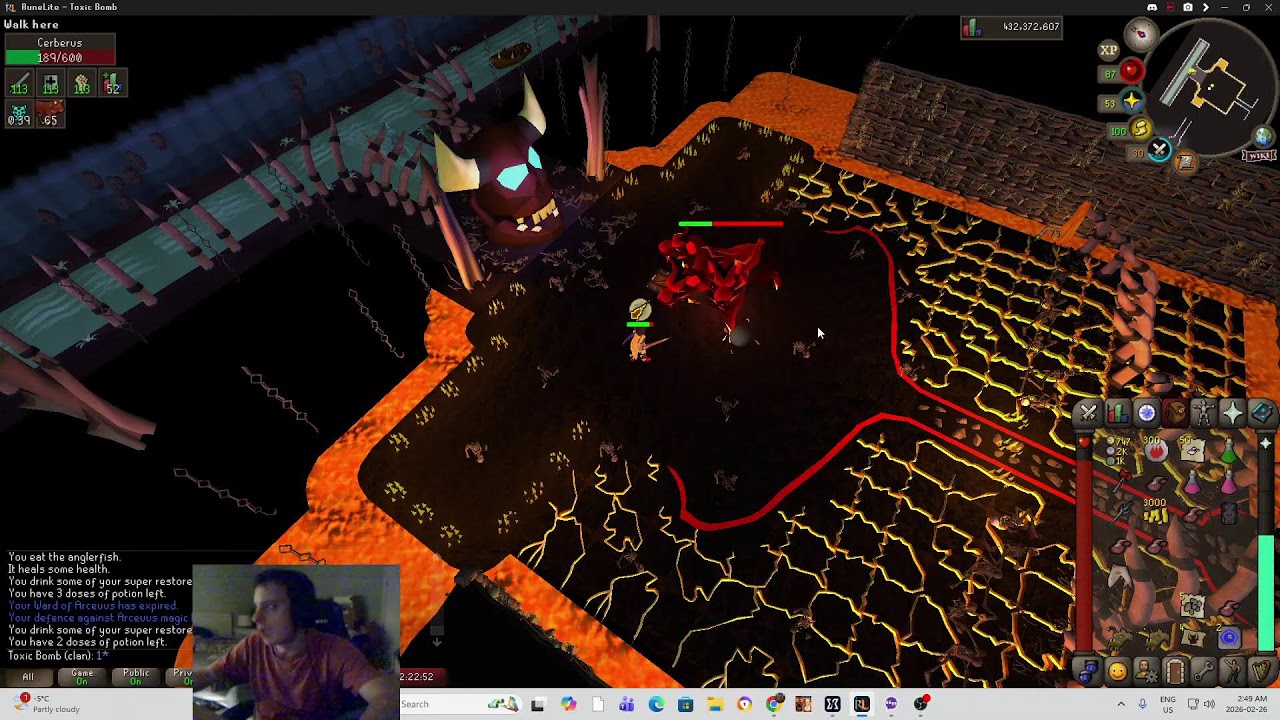Drink the first pink super restore potion
The height and width of the screenshot is (720, 1280).
pyautogui.click(x=1192, y=483)
